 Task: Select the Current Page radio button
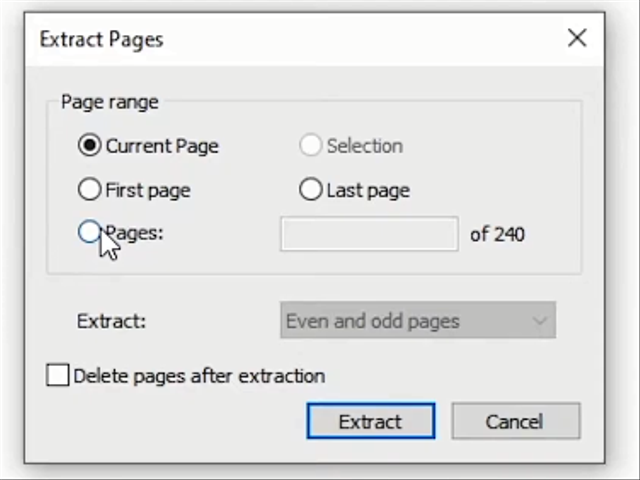[x=90, y=146]
